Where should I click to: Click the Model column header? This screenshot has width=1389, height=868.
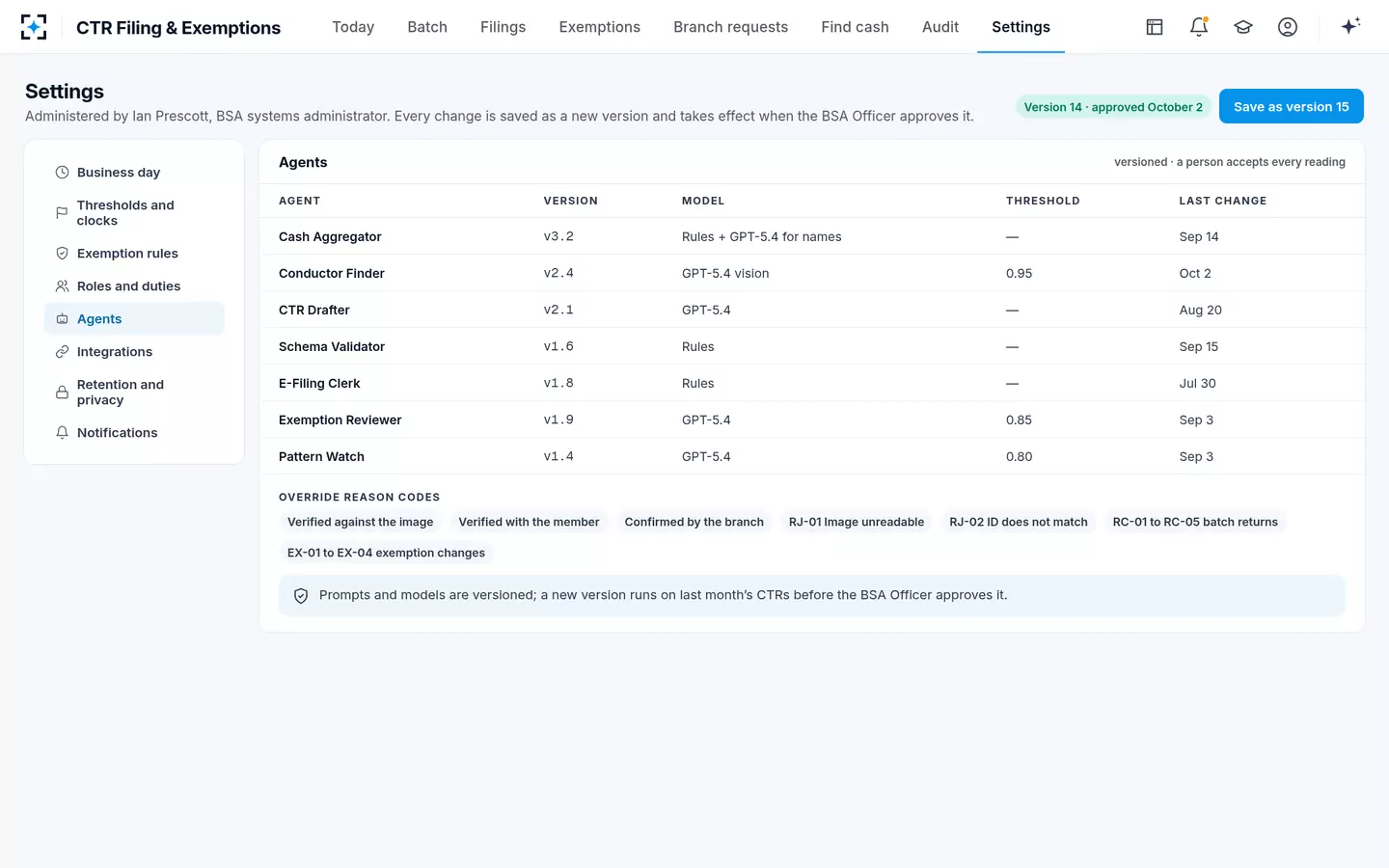pyautogui.click(x=703, y=201)
